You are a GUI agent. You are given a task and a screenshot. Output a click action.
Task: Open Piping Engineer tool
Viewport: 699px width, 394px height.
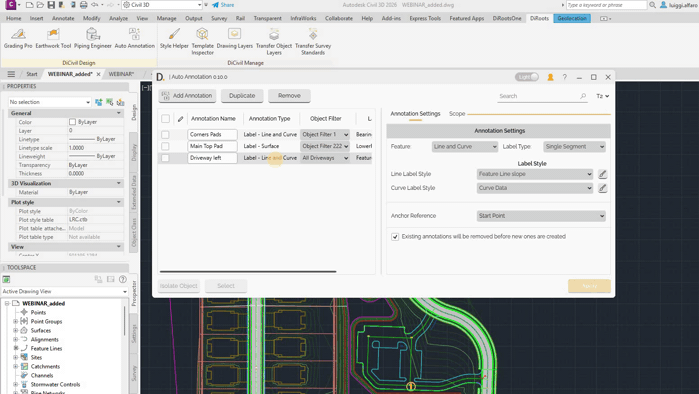93,38
